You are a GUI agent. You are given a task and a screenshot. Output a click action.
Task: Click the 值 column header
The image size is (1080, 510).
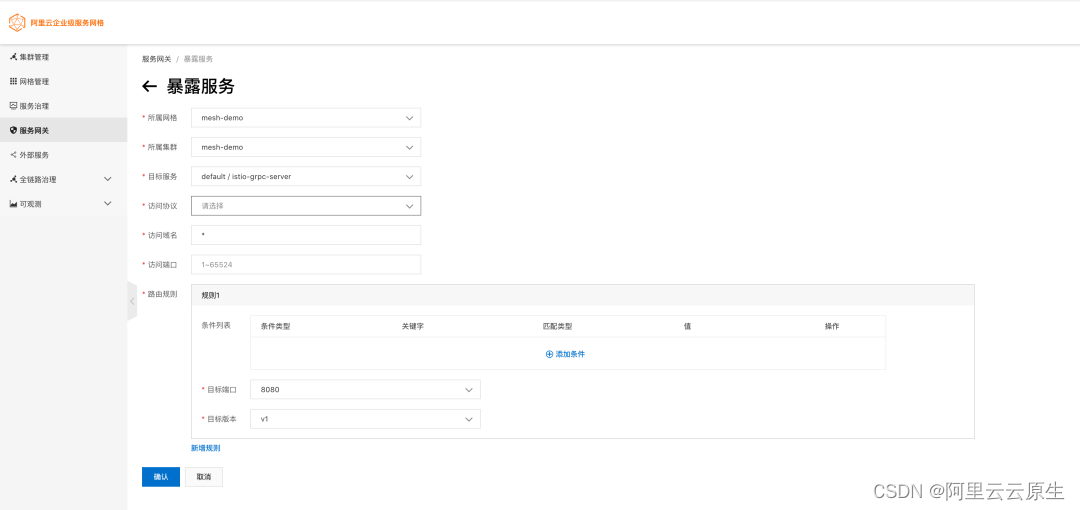coord(687,327)
